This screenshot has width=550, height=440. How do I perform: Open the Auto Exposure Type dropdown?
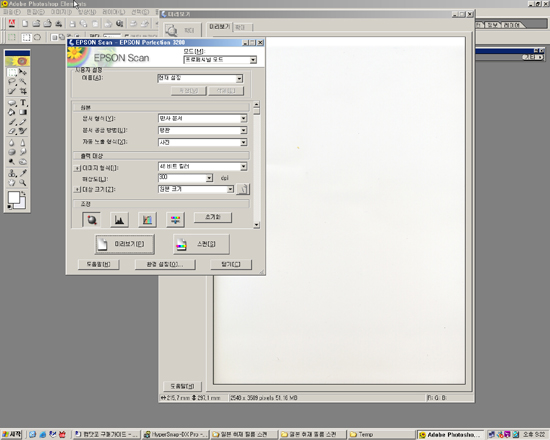(x=202, y=142)
